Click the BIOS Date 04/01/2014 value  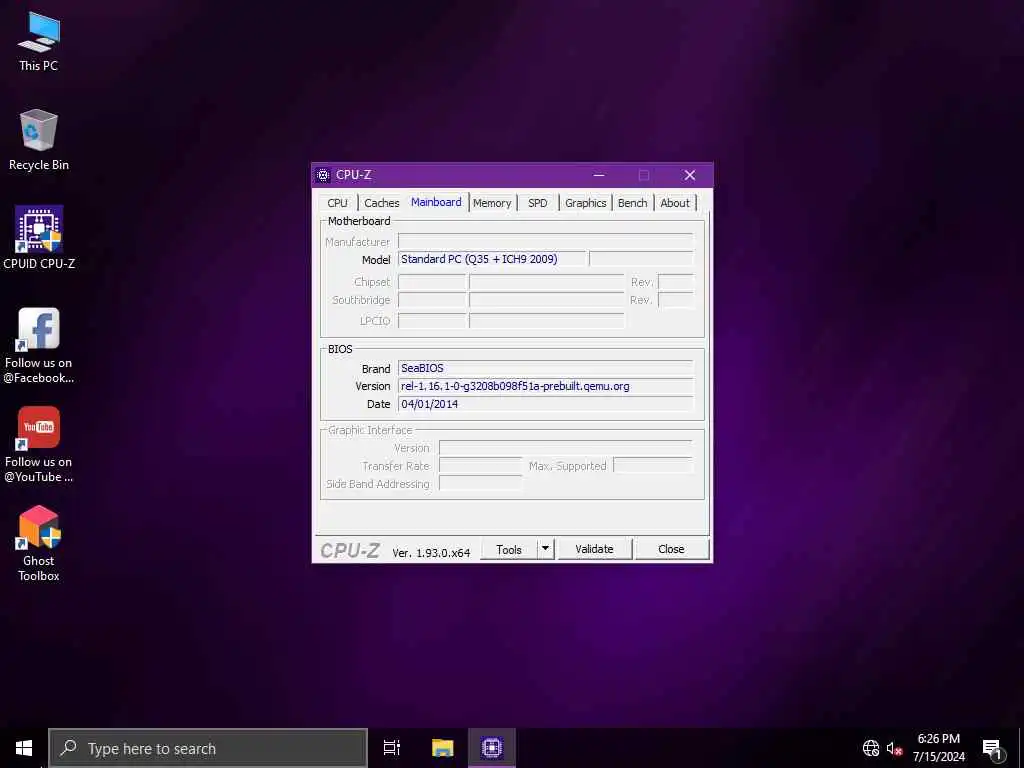(x=545, y=404)
